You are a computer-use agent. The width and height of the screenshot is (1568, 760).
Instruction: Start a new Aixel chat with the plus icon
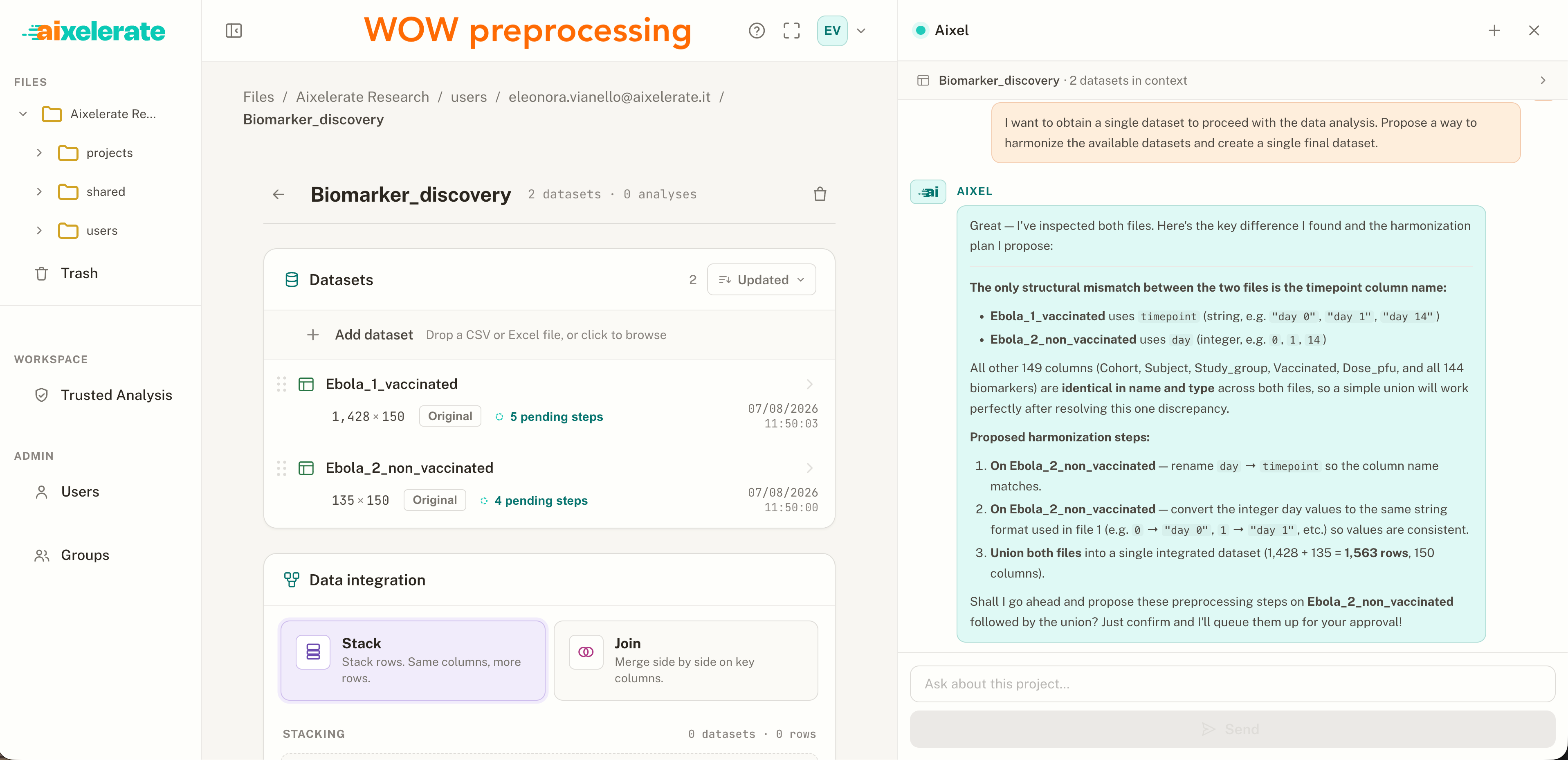[x=1494, y=30]
